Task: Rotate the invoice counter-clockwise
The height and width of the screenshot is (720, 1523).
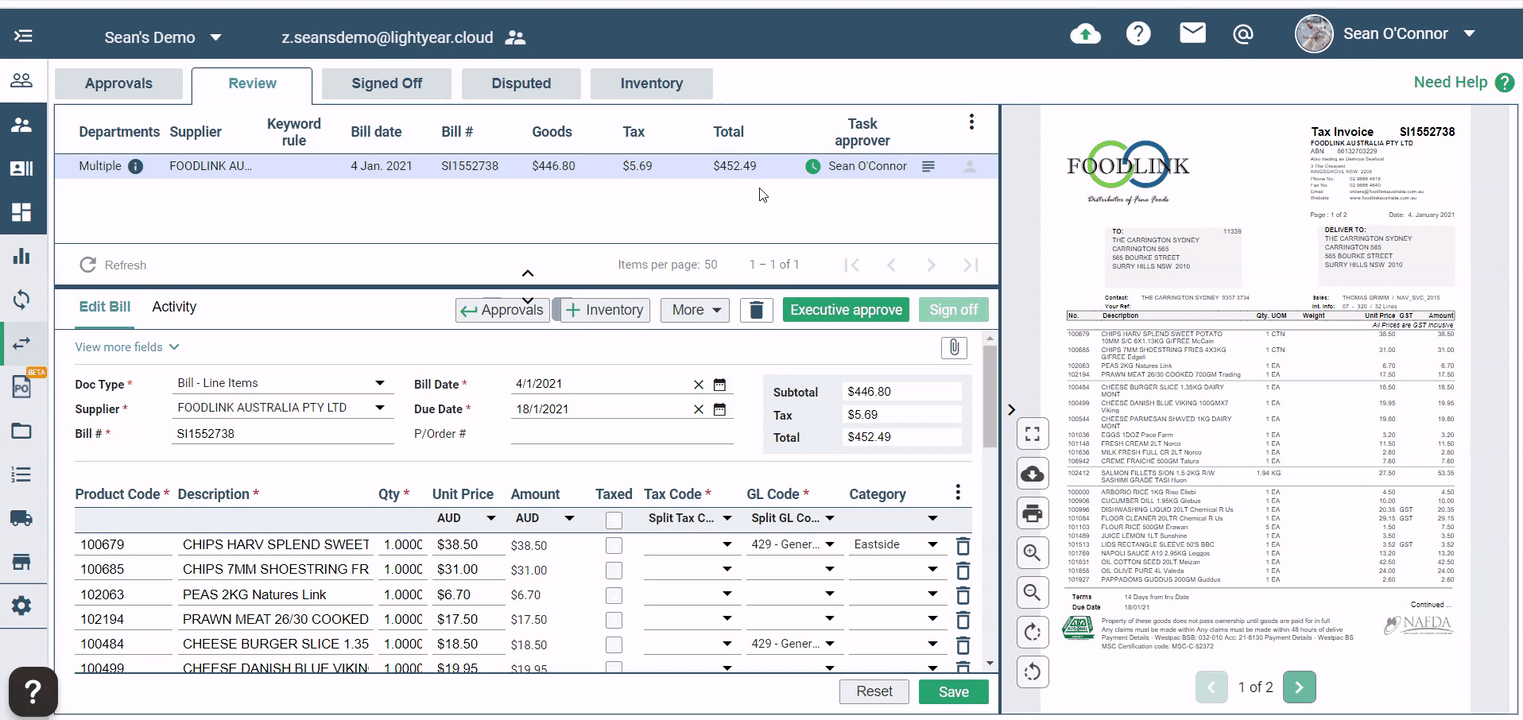Action: click(1033, 672)
